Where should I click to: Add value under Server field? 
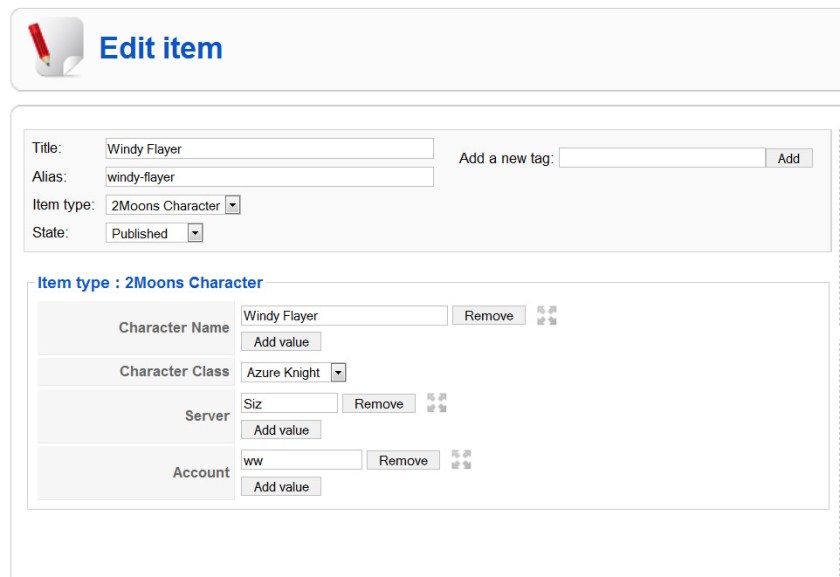tap(281, 430)
